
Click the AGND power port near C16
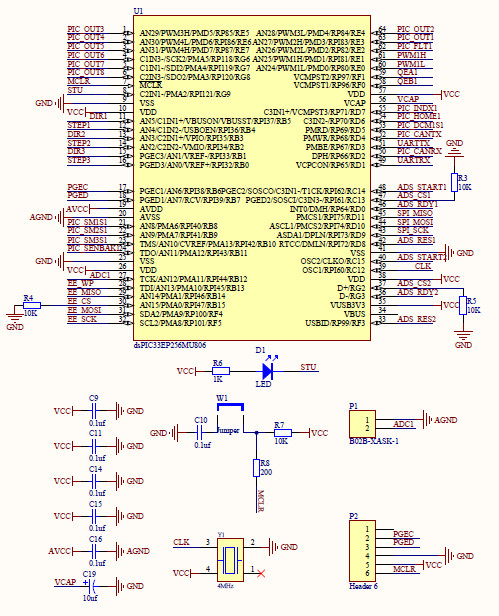(x=132, y=551)
